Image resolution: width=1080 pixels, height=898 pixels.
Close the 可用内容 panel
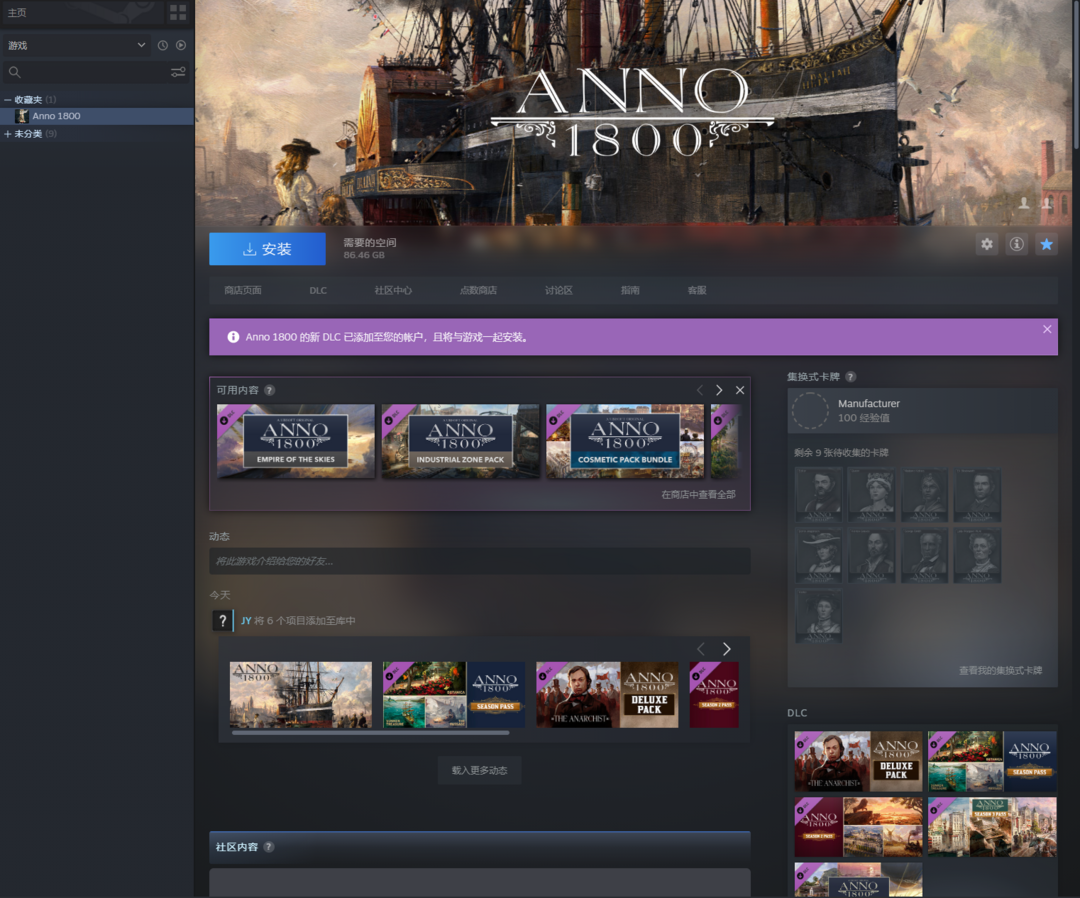(x=740, y=390)
